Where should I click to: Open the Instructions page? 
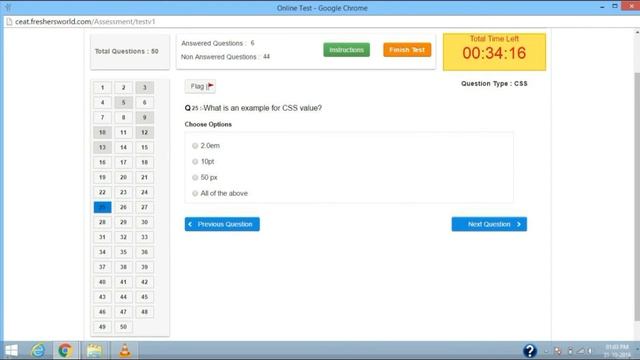[x=347, y=50]
